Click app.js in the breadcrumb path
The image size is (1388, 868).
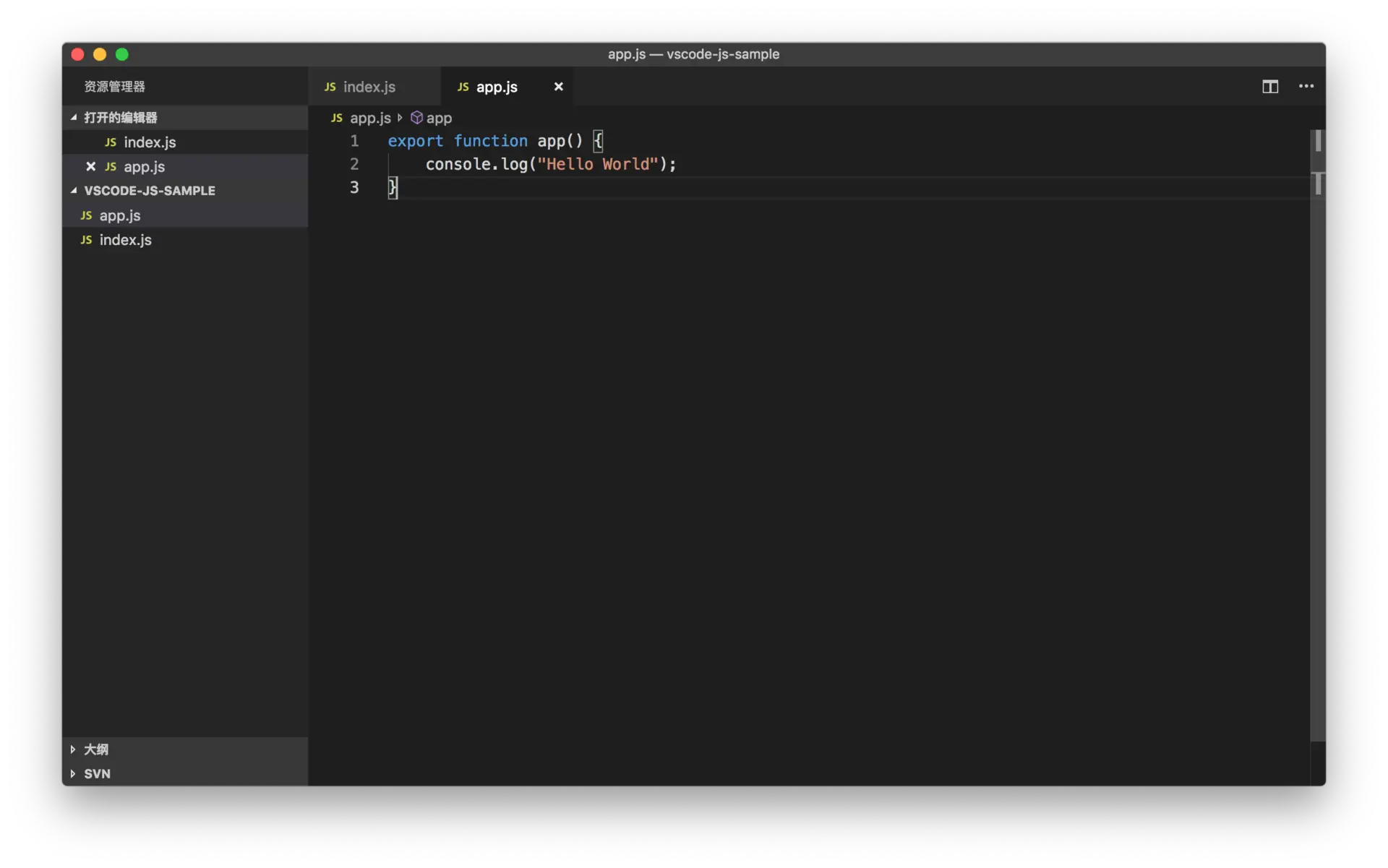(x=370, y=118)
